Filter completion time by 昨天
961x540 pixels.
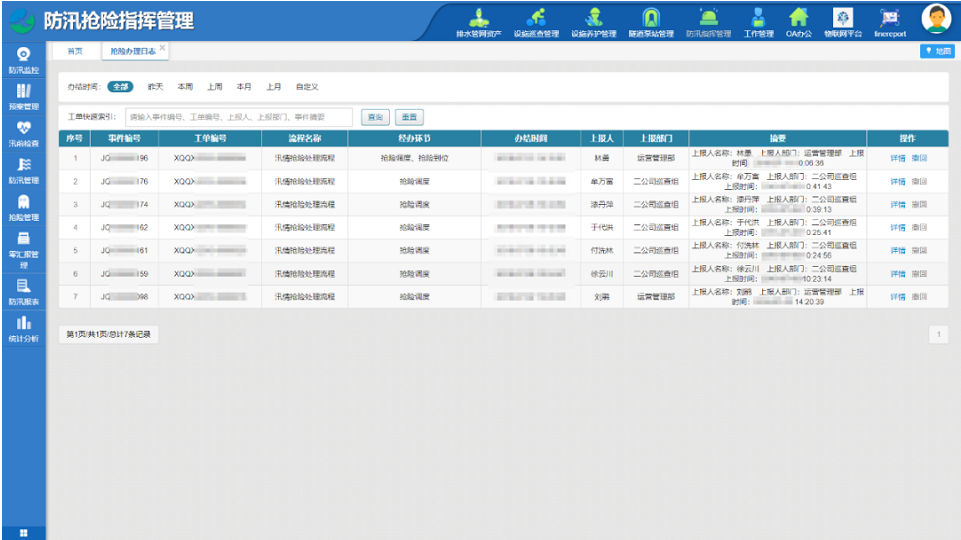[156, 86]
